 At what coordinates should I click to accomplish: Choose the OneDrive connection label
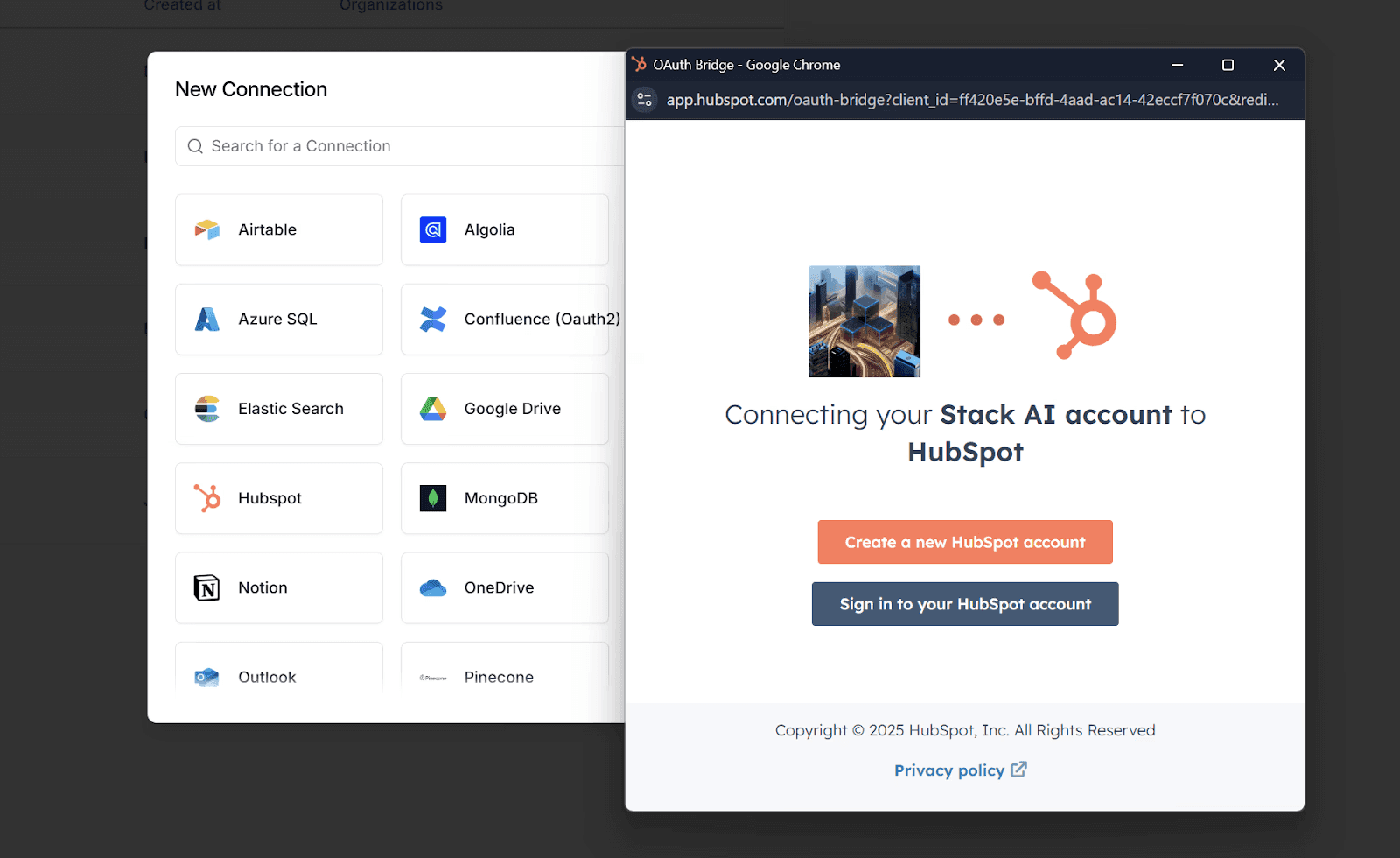(499, 587)
